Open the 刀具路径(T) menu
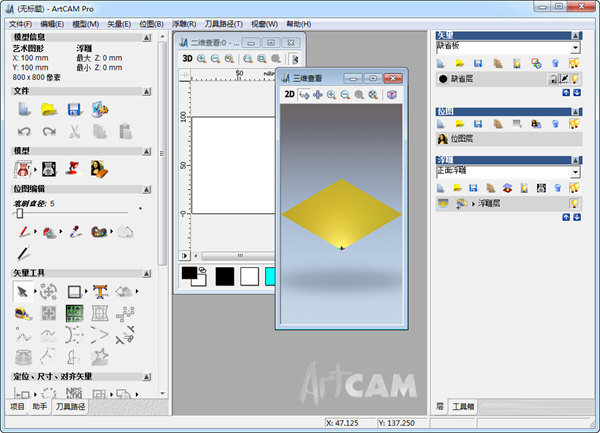Screen dimensions: 600x433 [x=223, y=24]
